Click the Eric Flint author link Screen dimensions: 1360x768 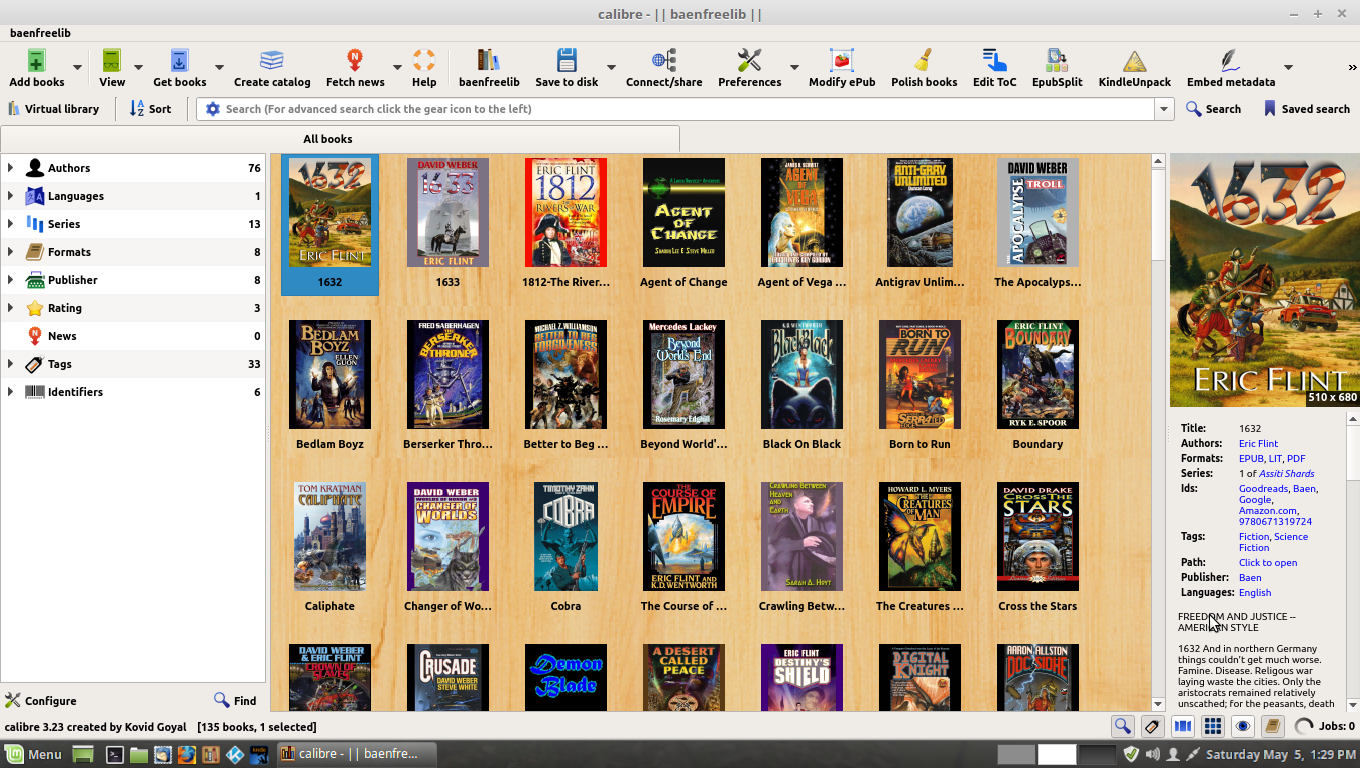pos(1258,443)
